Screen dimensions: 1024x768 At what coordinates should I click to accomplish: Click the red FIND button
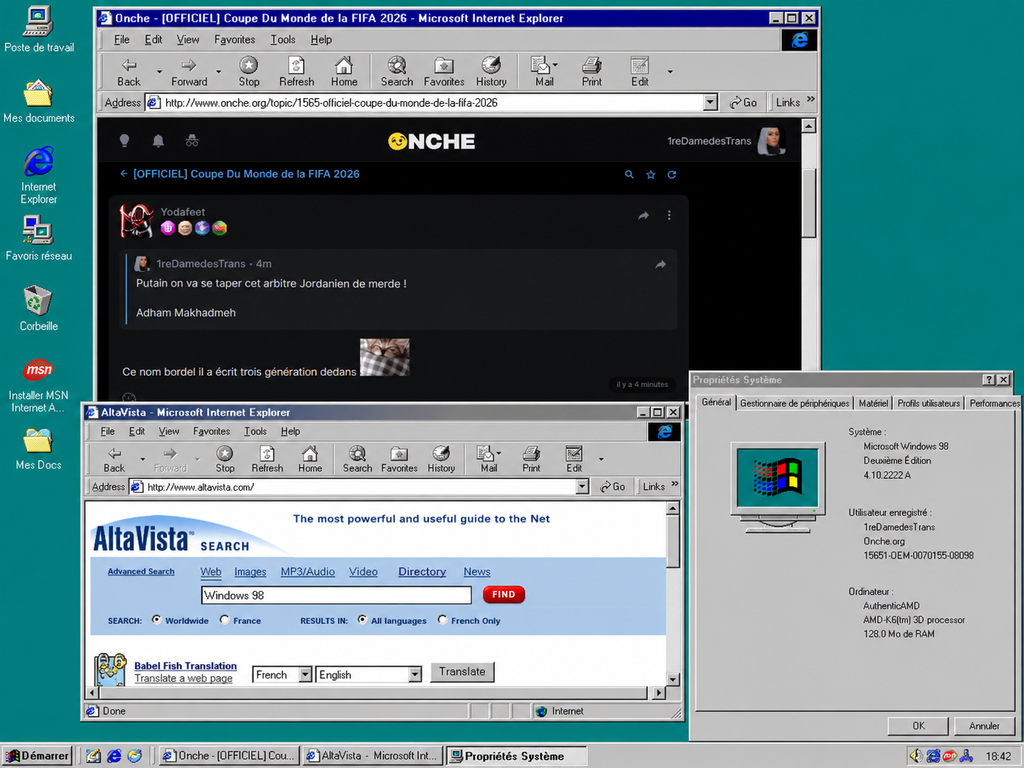504,594
